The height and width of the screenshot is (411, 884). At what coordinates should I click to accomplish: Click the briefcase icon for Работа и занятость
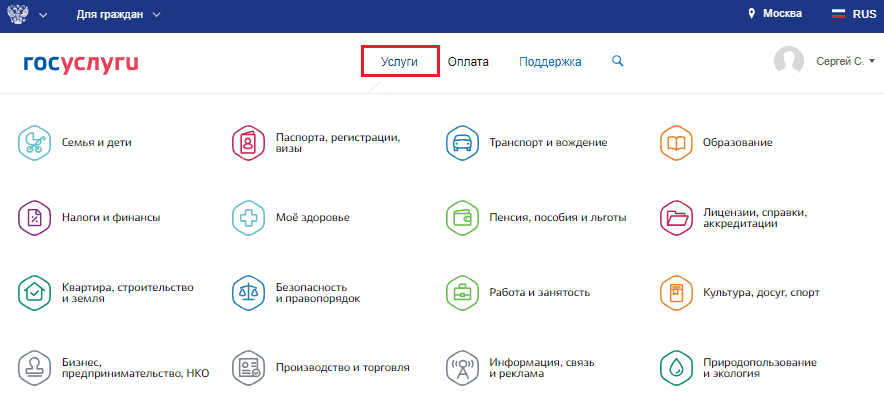[x=462, y=293]
